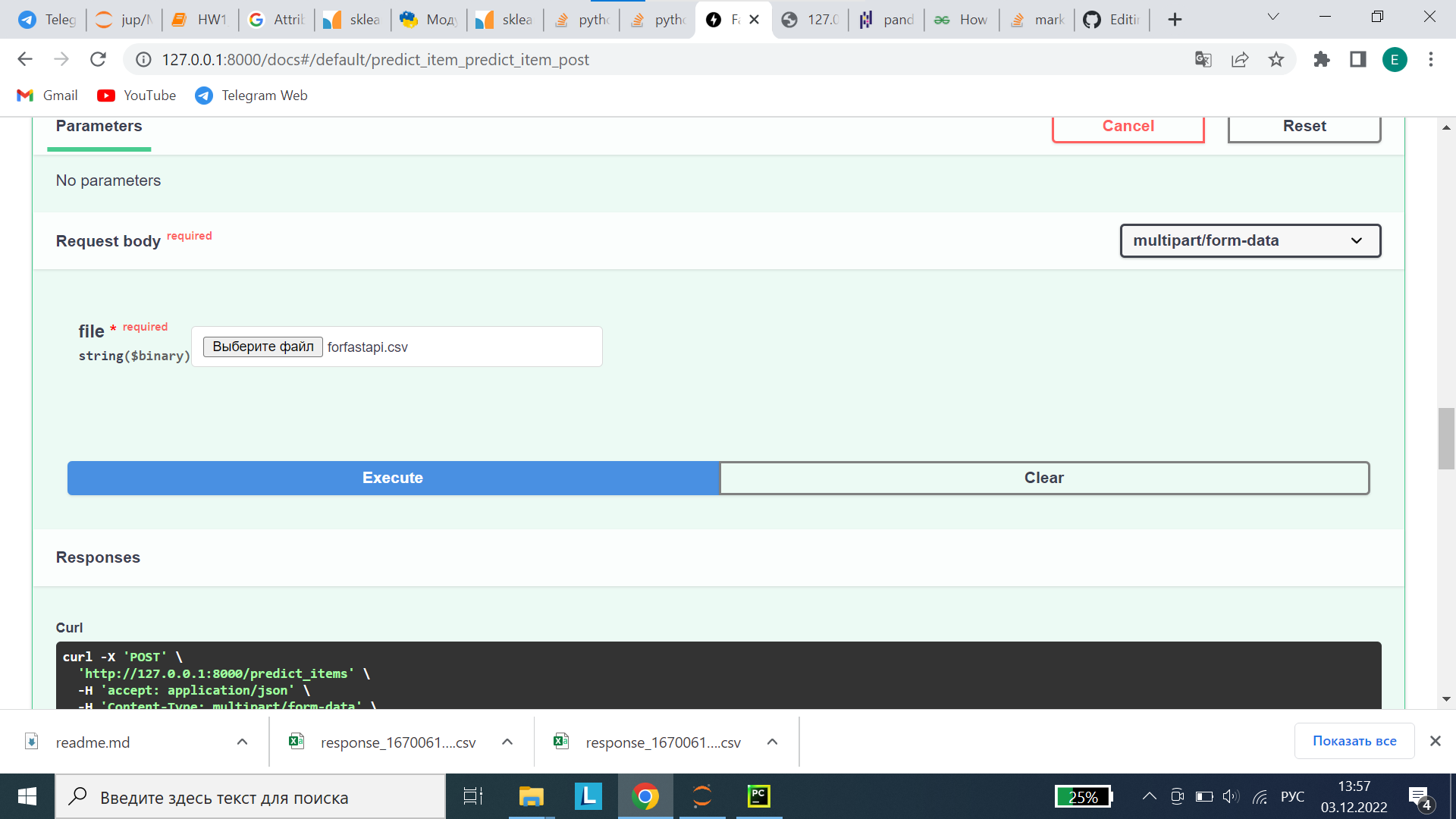Open Chrome three-dot menu

[x=1431, y=59]
